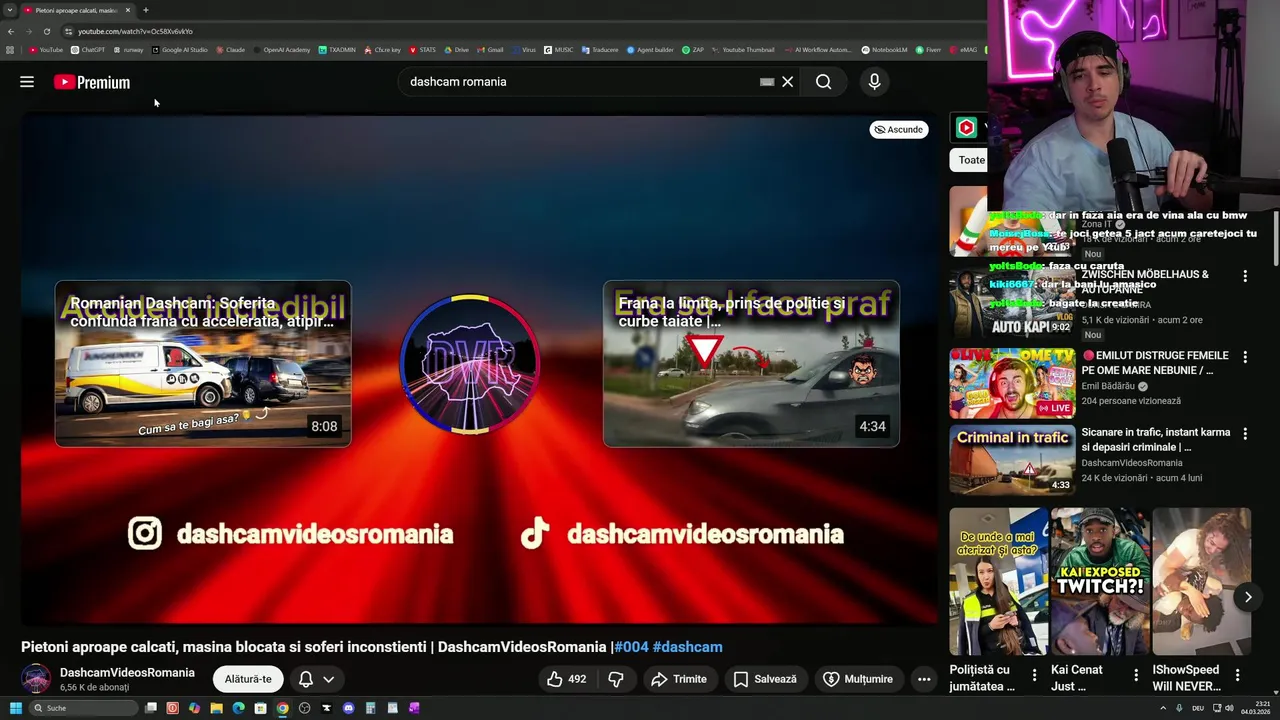Open on-screen keyboard icon in search box
Screen dimensions: 1280x720
point(767,82)
